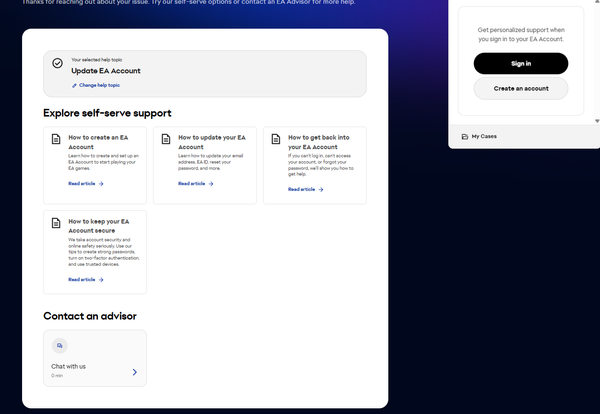Select the Change help topic link
The height and width of the screenshot is (414, 600).
[x=101, y=85]
